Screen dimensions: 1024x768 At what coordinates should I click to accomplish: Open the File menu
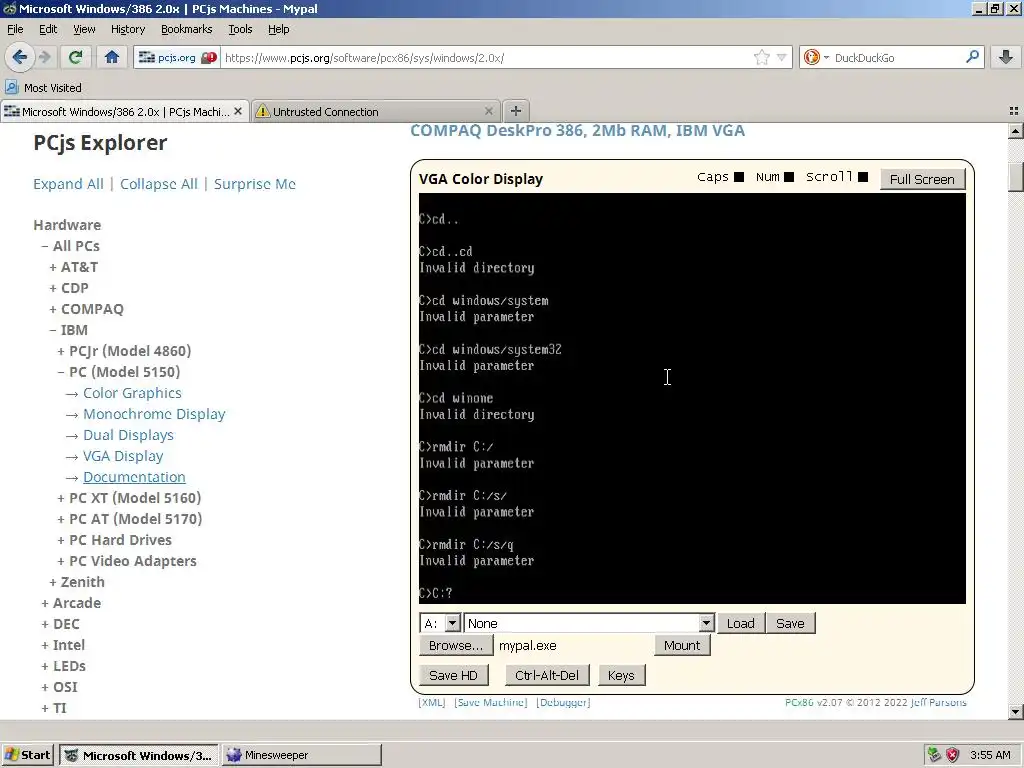click(x=15, y=29)
